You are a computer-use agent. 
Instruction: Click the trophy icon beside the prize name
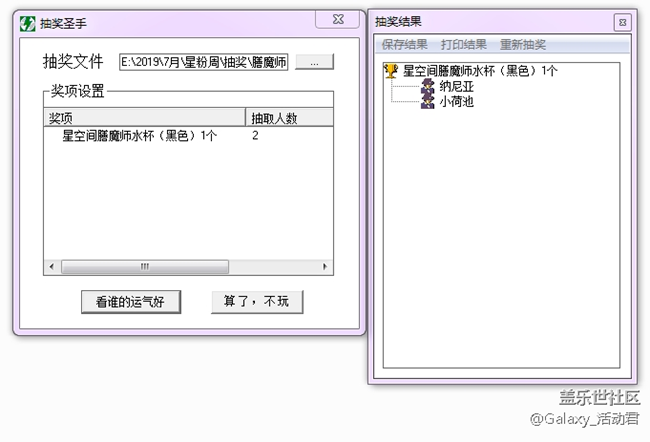pos(391,71)
